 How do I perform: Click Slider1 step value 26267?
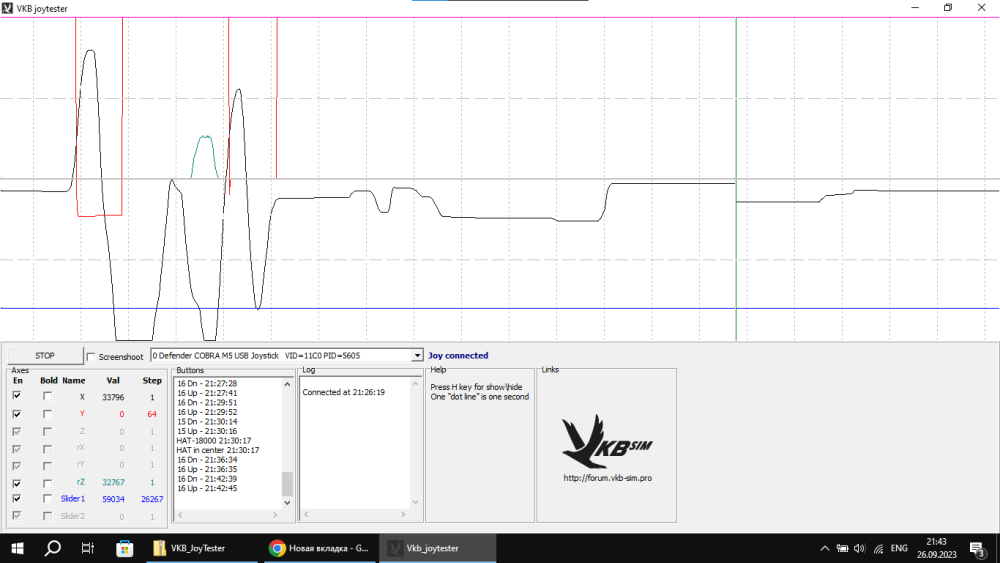tap(152, 499)
